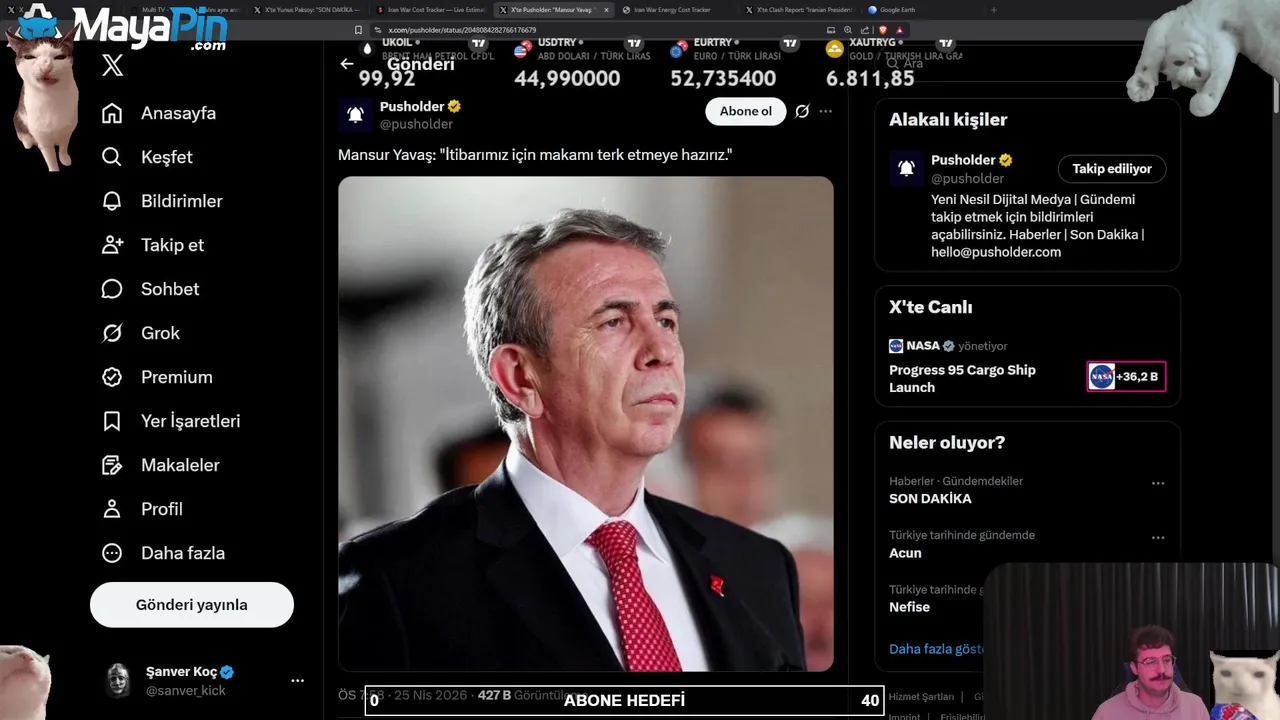Open a new browser tab with plus
The height and width of the screenshot is (720, 1280).
click(993, 10)
